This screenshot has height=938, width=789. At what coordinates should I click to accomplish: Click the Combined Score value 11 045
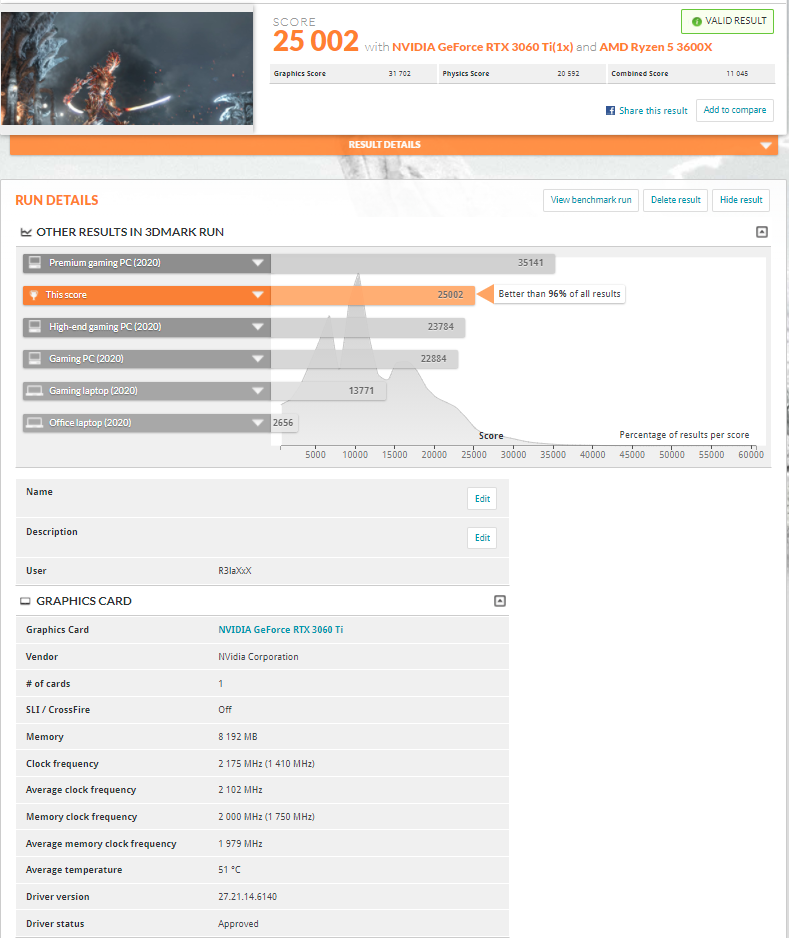click(737, 74)
